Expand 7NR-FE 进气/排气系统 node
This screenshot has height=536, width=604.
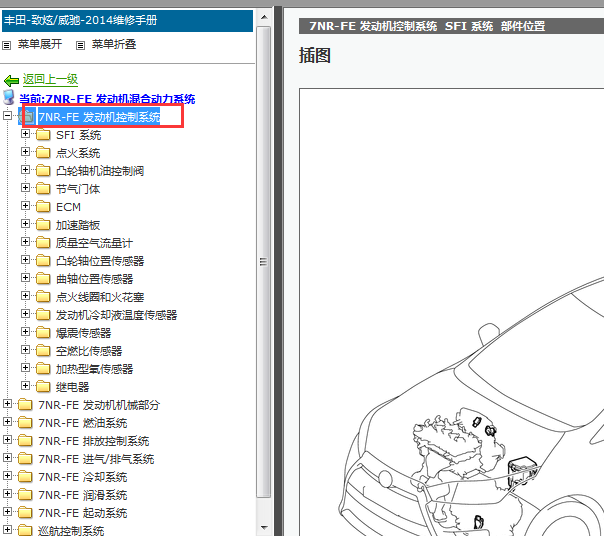point(7,457)
